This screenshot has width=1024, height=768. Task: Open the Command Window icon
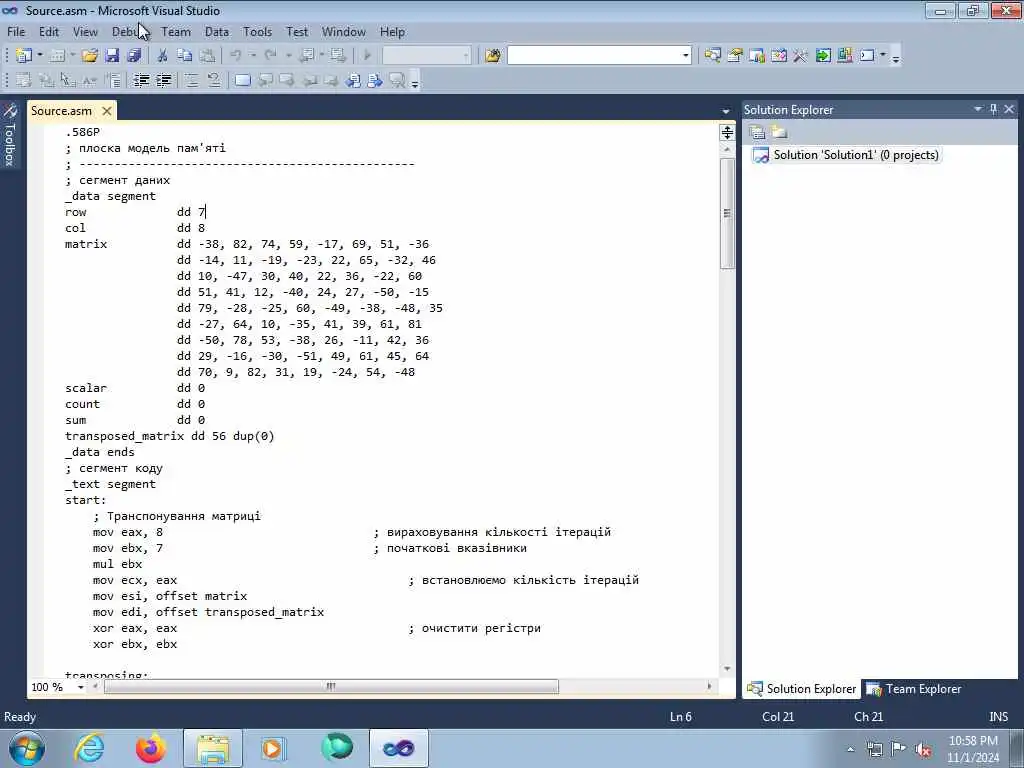click(x=867, y=56)
